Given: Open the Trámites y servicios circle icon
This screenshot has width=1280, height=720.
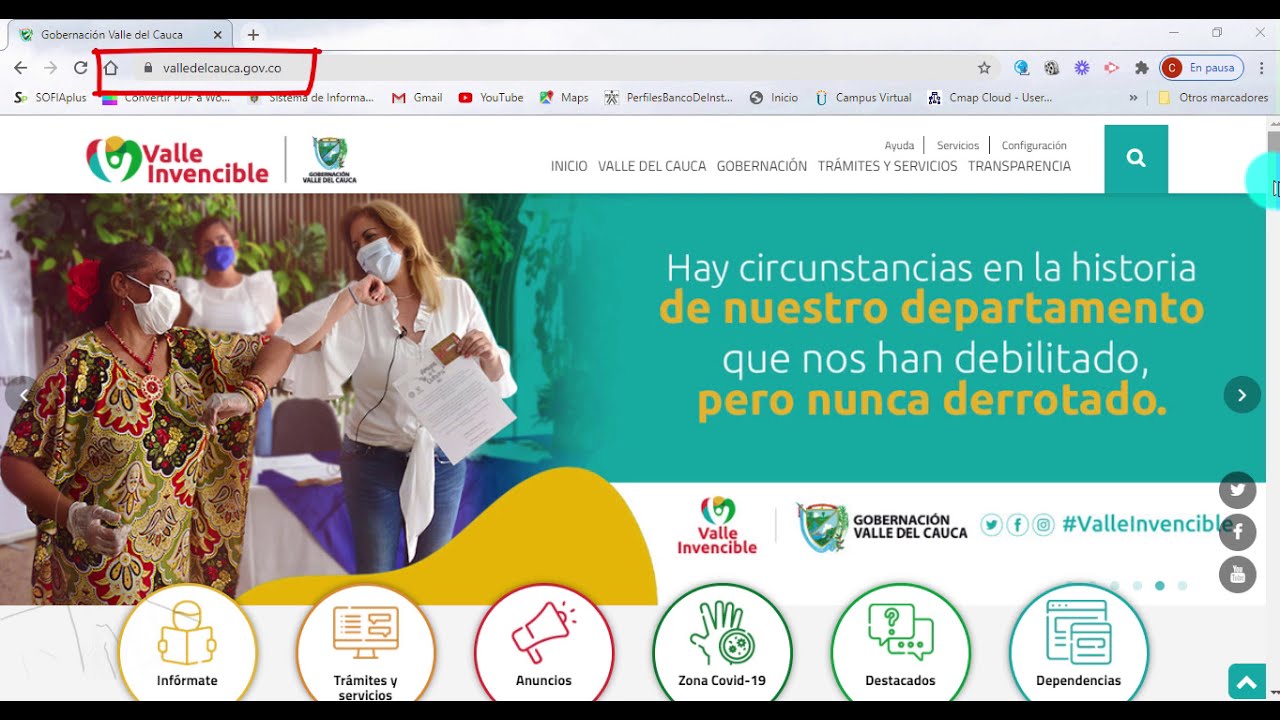Looking at the screenshot, I should (365, 645).
